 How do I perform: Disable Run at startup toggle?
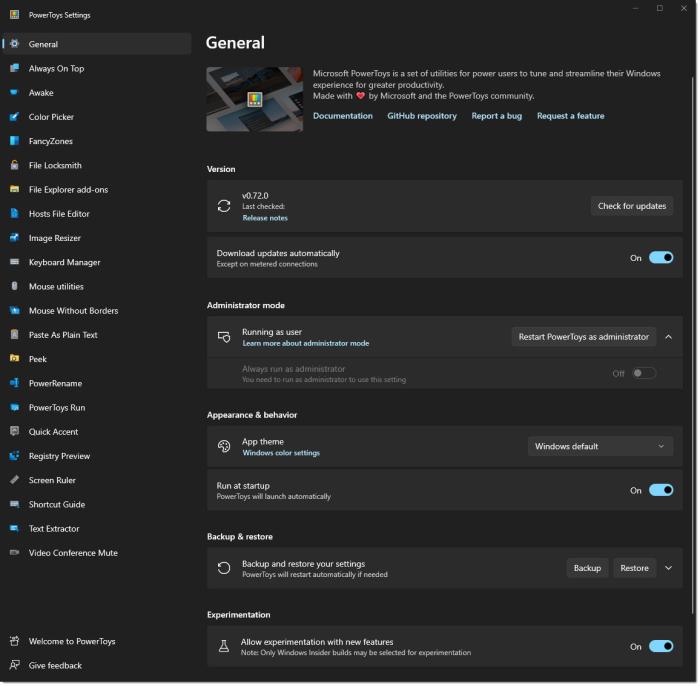(x=660, y=490)
